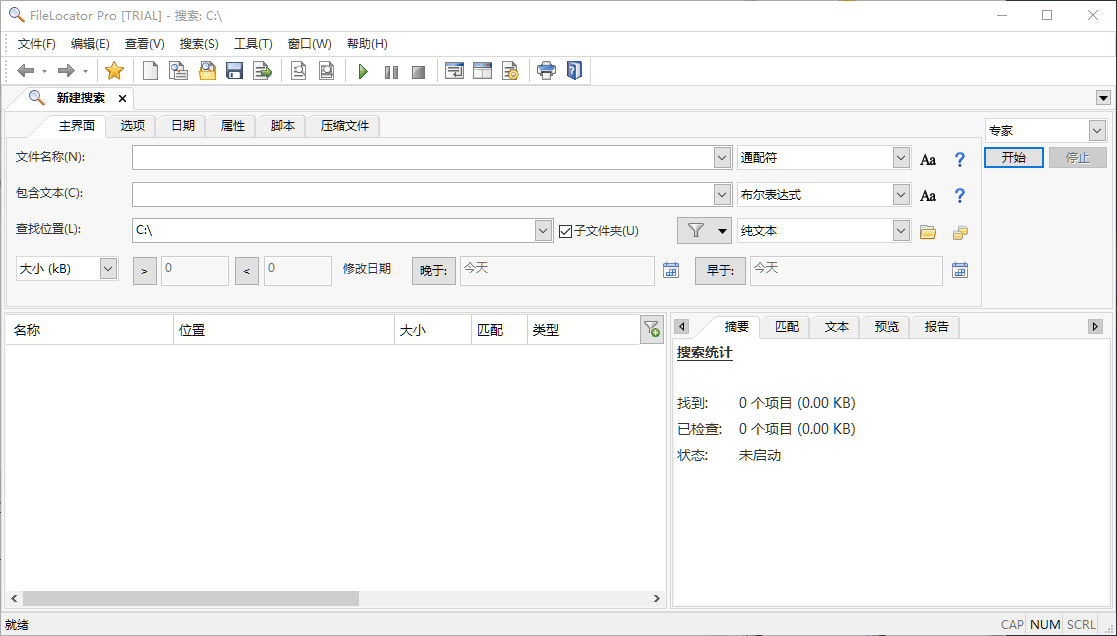Open the 通配符 dropdown

click(x=901, y=157)
